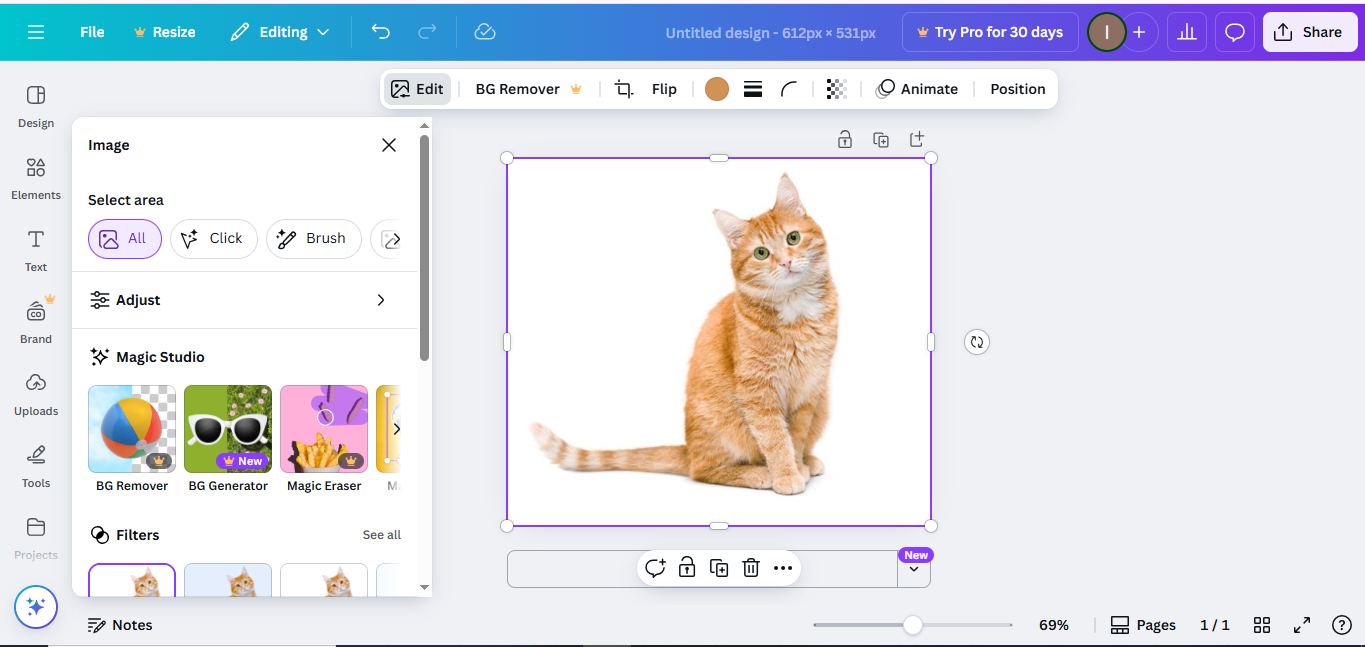
Task: Expand the Adjust section
Action: [x=245, y=299]
